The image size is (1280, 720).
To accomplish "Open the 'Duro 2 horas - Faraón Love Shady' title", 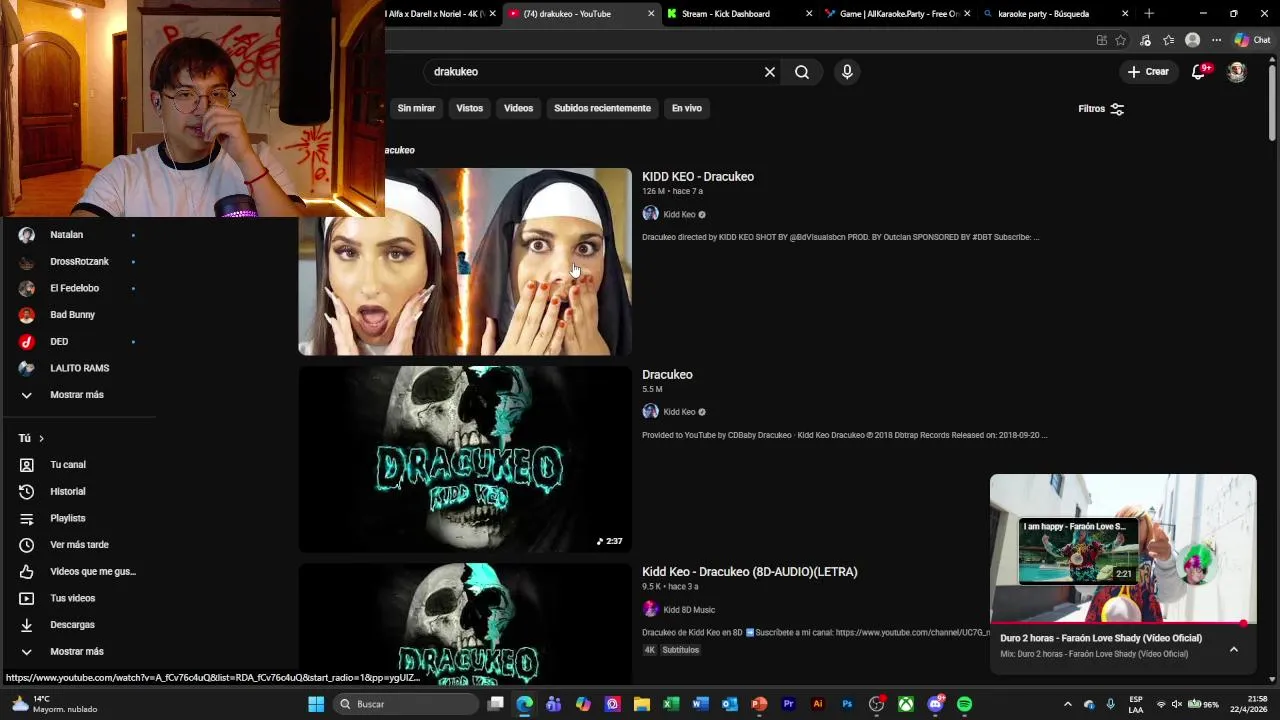I will click(1101, 638).
